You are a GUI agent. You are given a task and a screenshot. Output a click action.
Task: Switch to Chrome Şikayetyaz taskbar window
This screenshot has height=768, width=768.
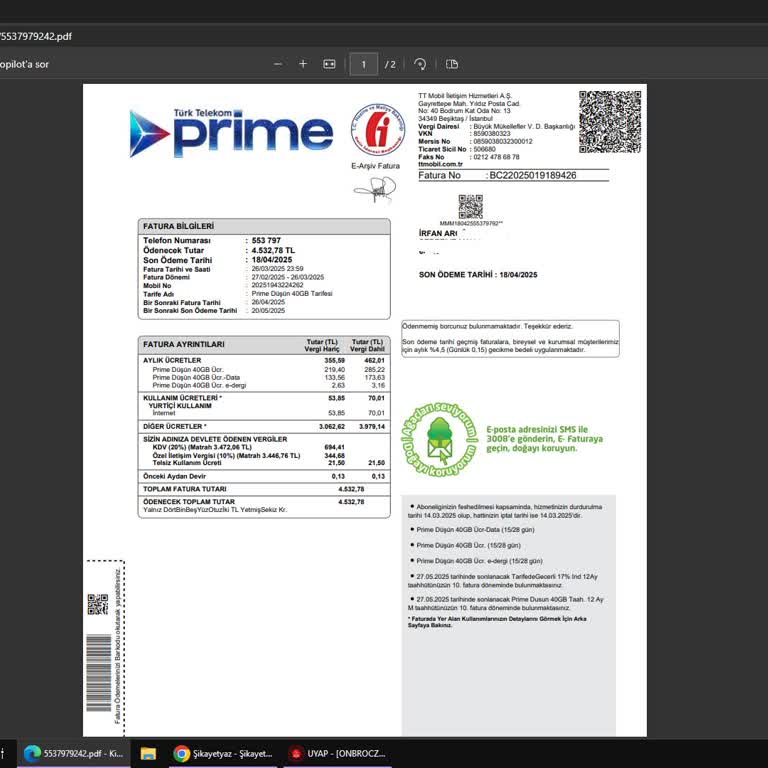(223, 753)
